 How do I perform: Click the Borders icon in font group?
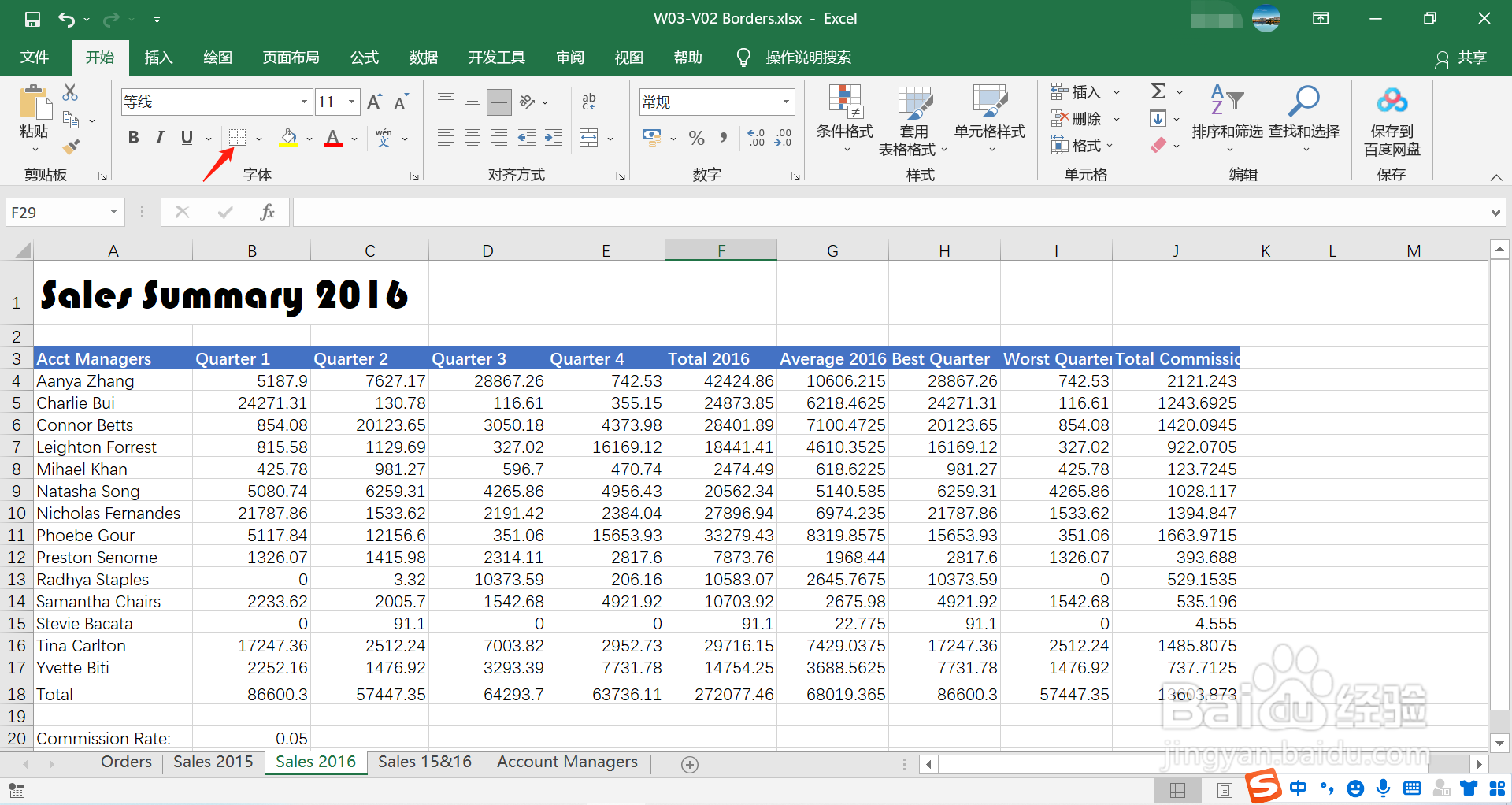[237, 138]
